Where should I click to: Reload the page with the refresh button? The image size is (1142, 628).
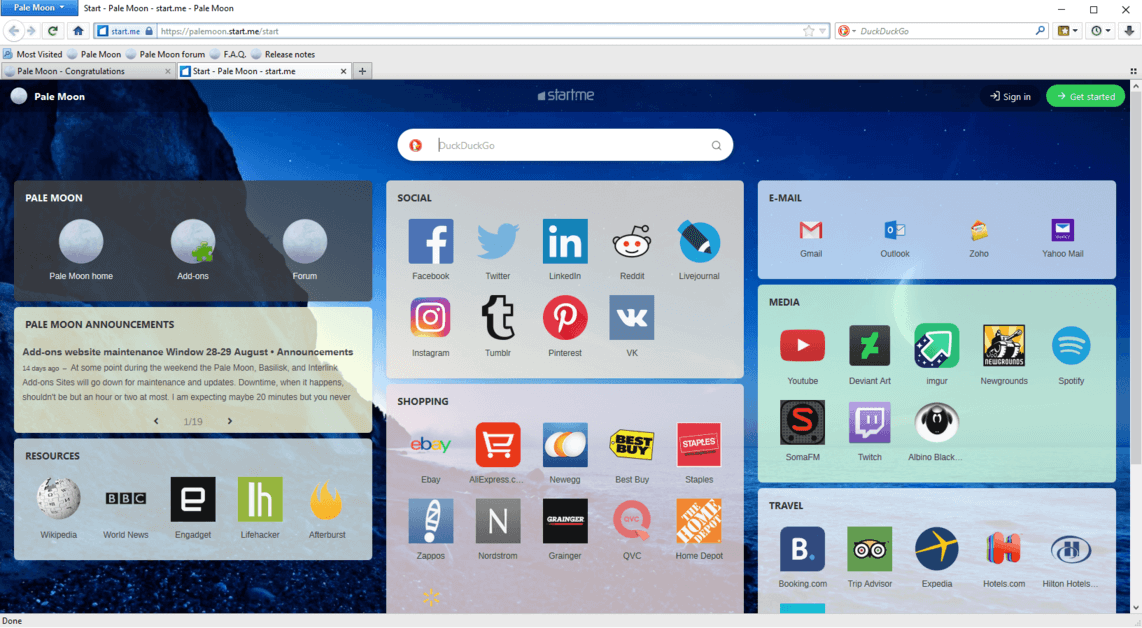point(53,31)
